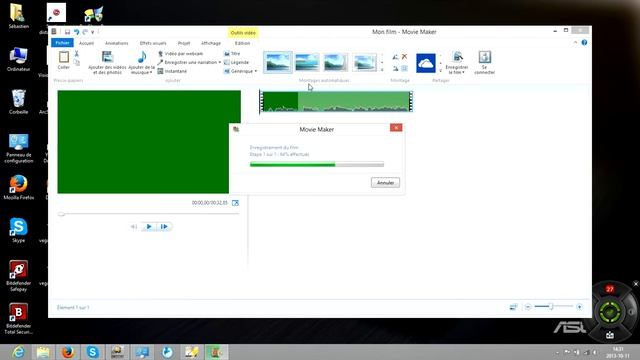Add a Légende caption
The width and height of the screenshot is (640, 360).
click(236, 62)
